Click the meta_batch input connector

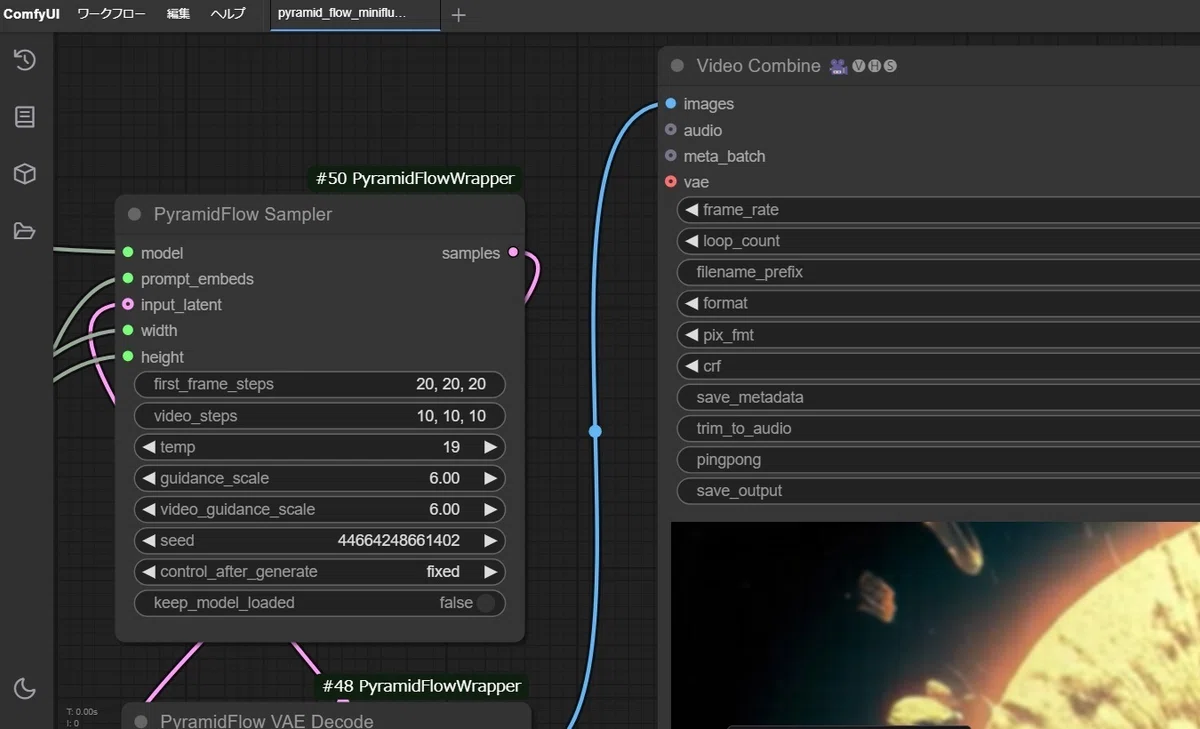tap(671, 156)
